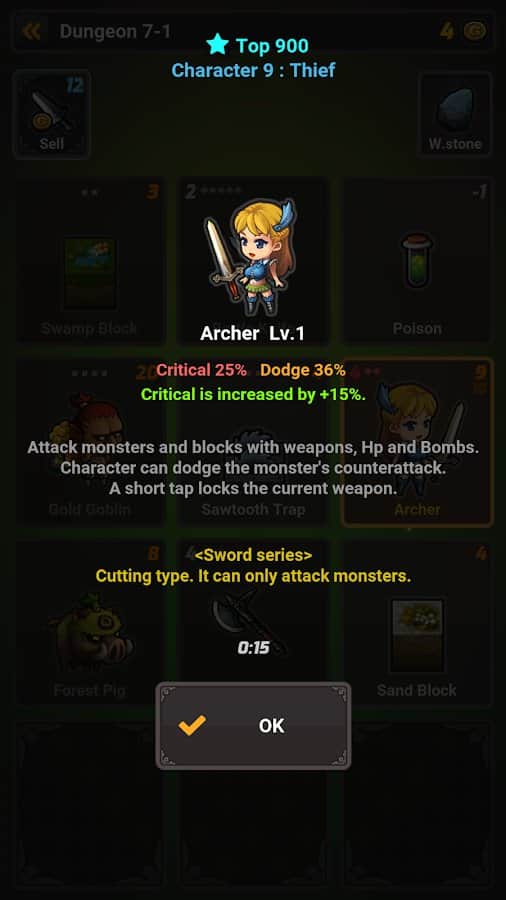506x900 pixels.
Task: Select the Sand Block card
Action: click(417, 623)
